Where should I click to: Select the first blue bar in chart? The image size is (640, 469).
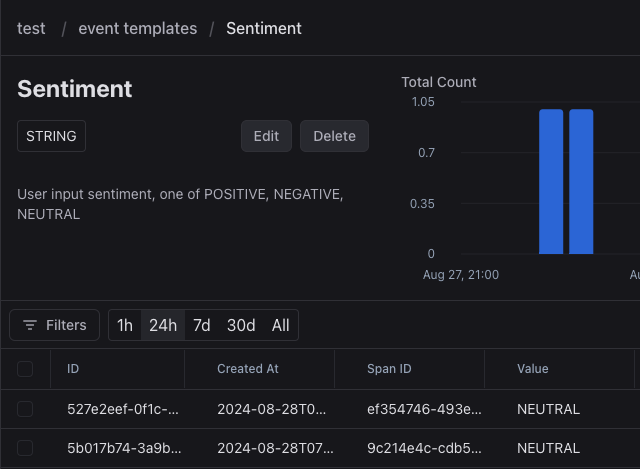coord(551,181)
